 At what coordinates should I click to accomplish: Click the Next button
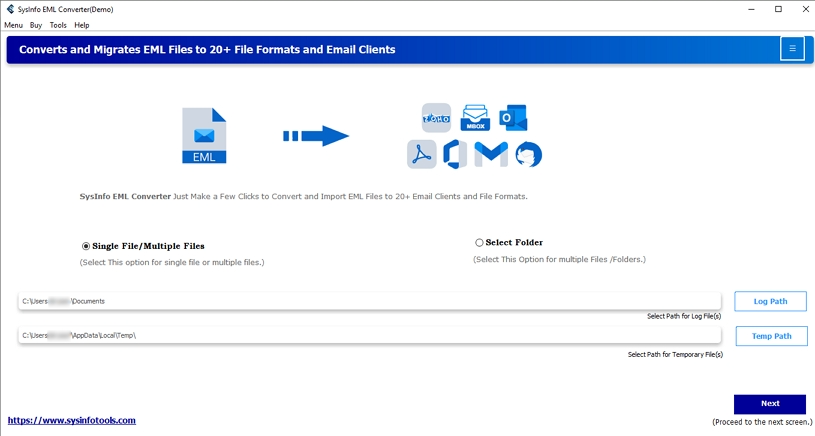tap(770, 404)
